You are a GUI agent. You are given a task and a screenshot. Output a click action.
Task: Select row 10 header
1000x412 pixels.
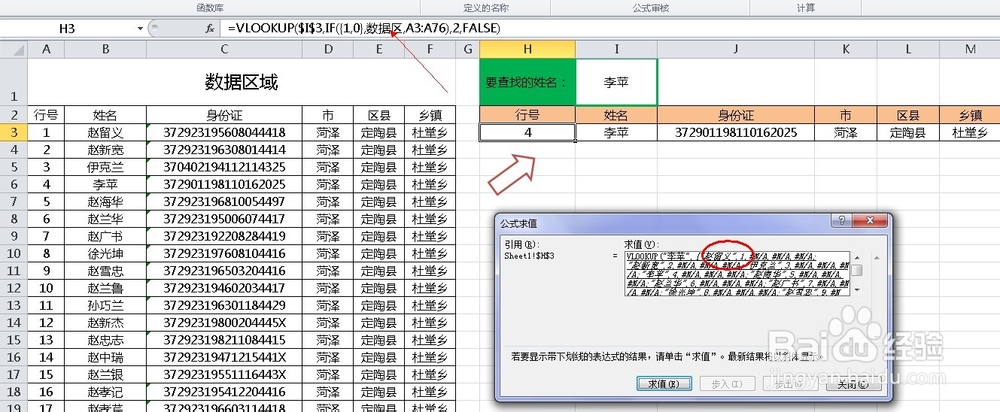click(13, 253)
